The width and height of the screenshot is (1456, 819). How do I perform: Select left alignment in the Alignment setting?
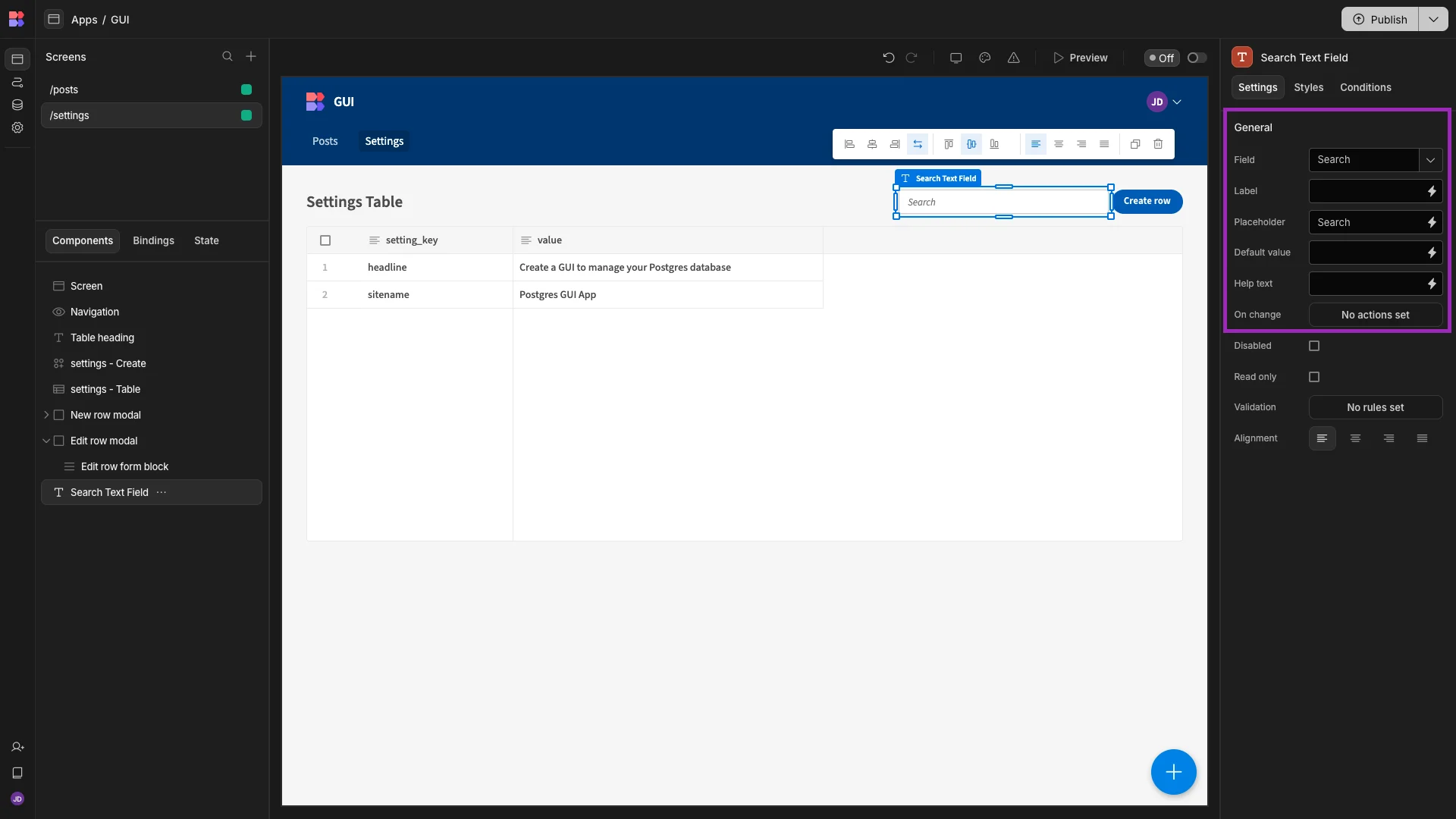[1322, 438]
